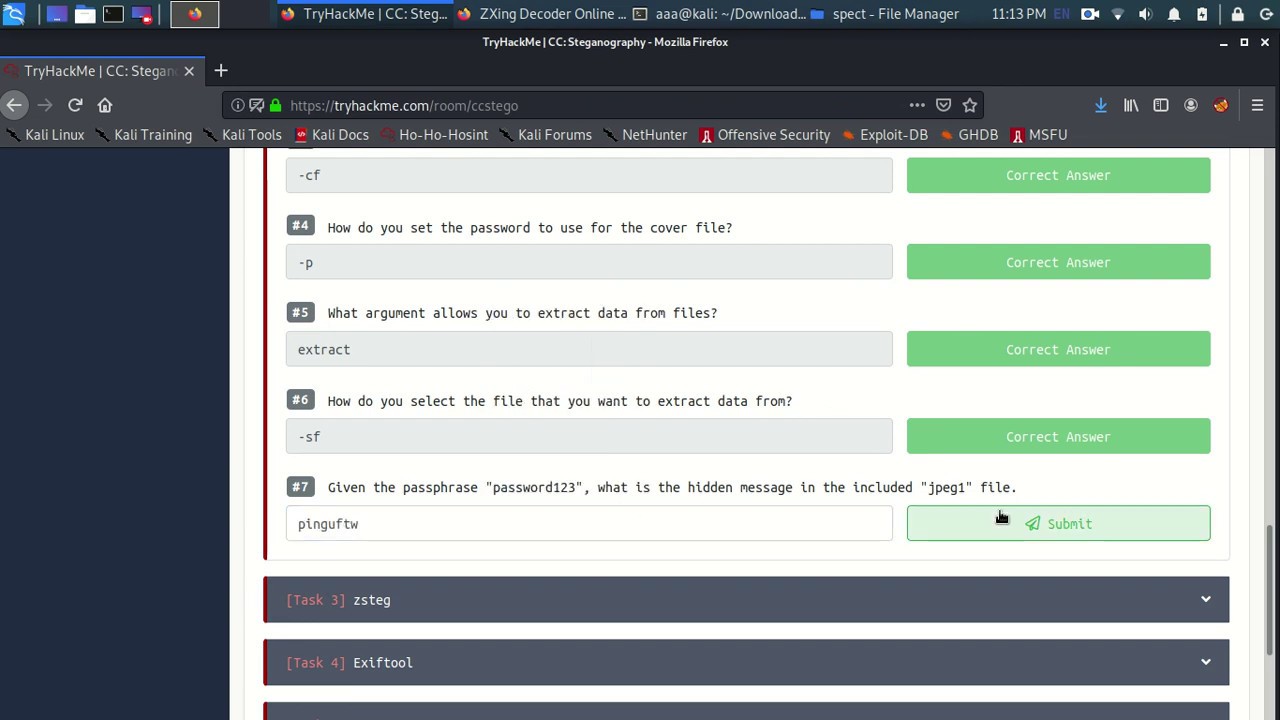Open the Firefox account icon

pos(1191,105)
